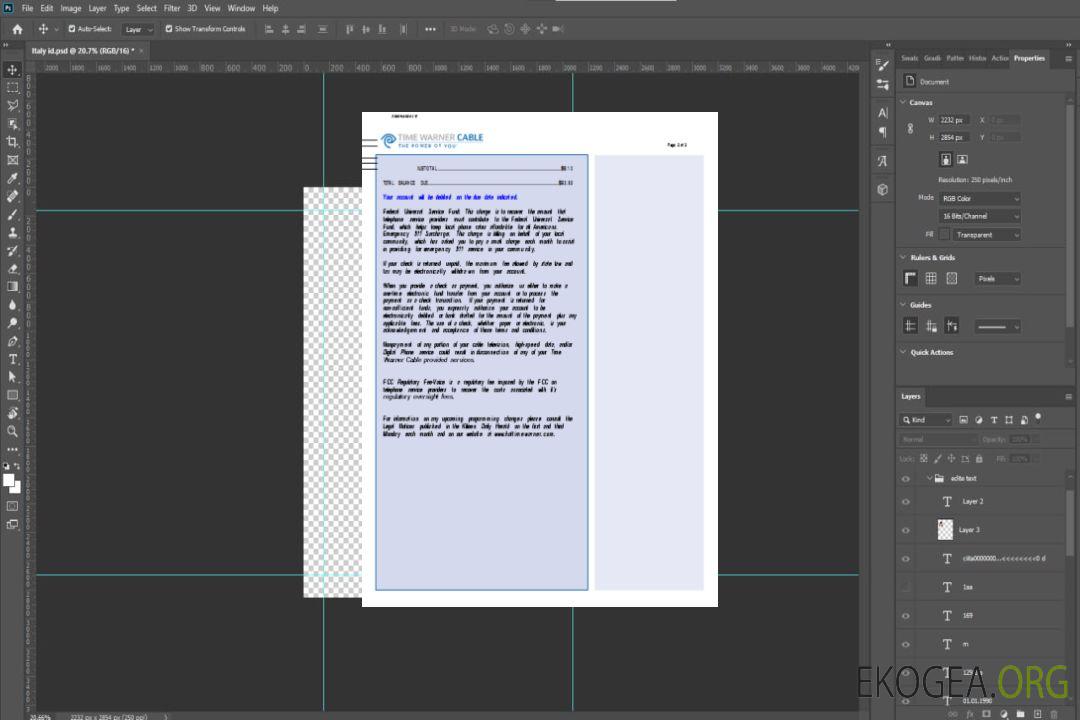This screenshot has width=1080, height=720.
Task: Collapse the Canvas section
Action: 903,103
